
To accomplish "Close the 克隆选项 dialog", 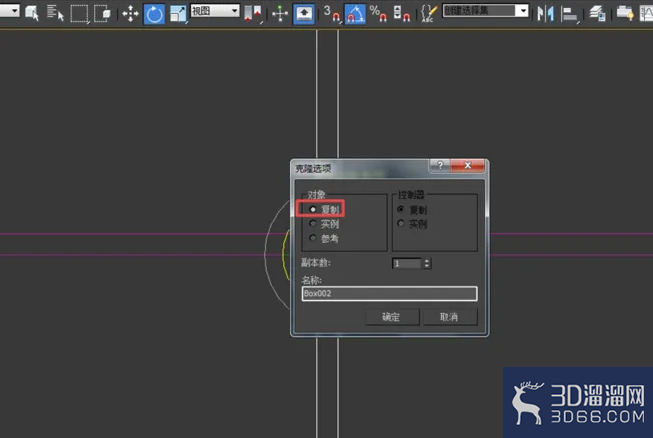I will [x=468, y=165].
